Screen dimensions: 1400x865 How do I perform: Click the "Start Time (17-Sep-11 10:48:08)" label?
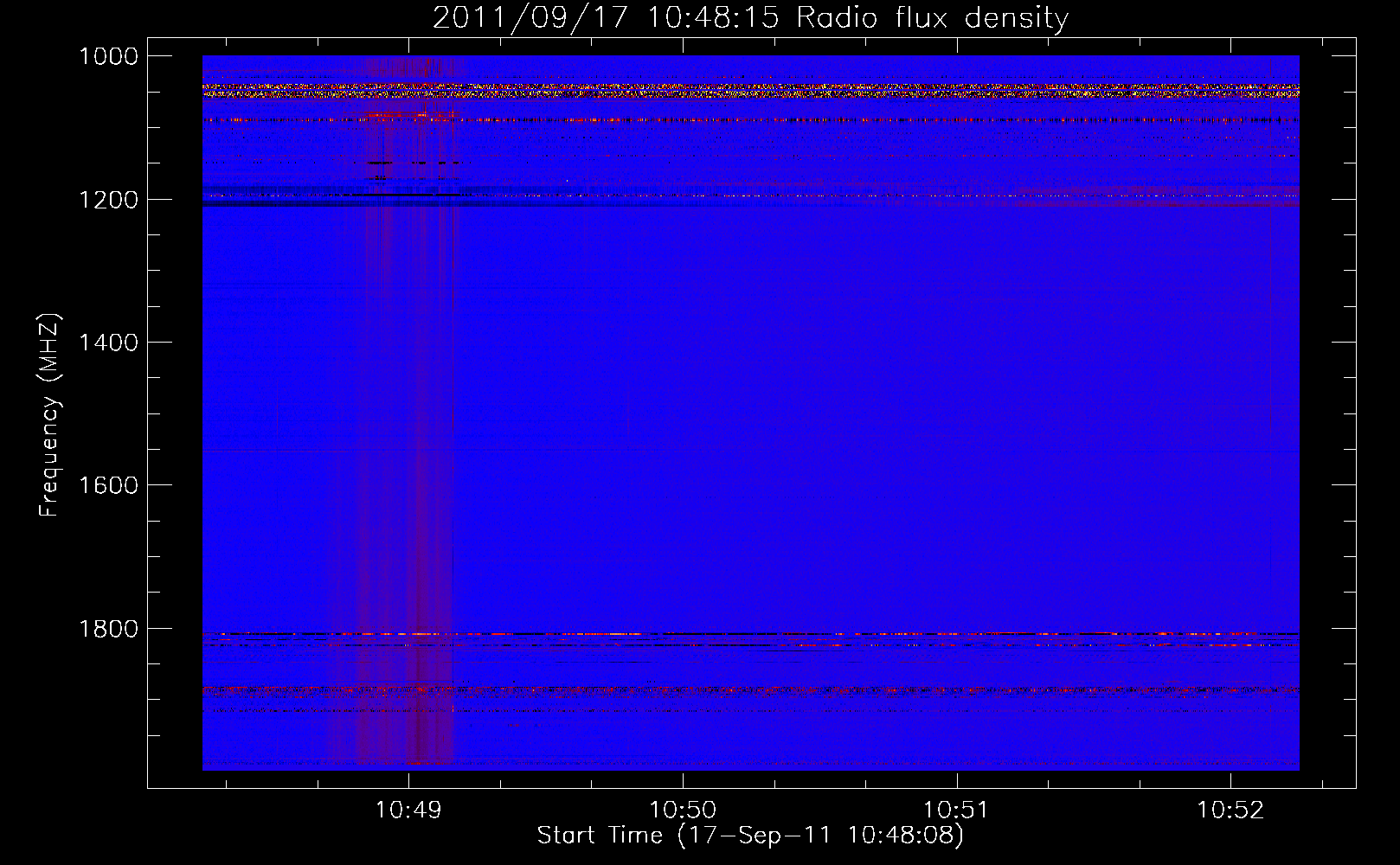pyautogui.click(x=750, y=836)
